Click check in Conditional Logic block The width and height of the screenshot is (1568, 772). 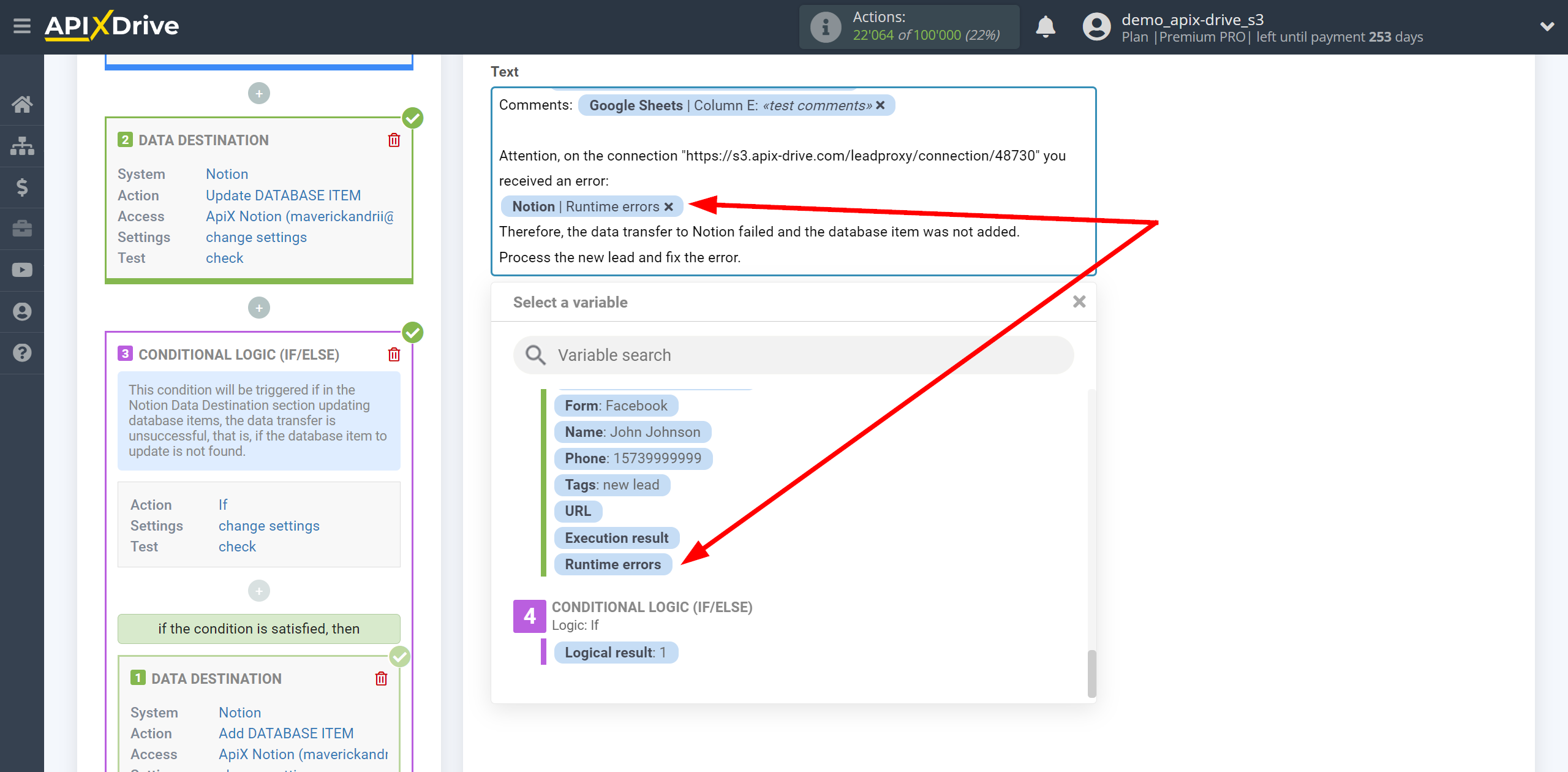tap(237, 547)
